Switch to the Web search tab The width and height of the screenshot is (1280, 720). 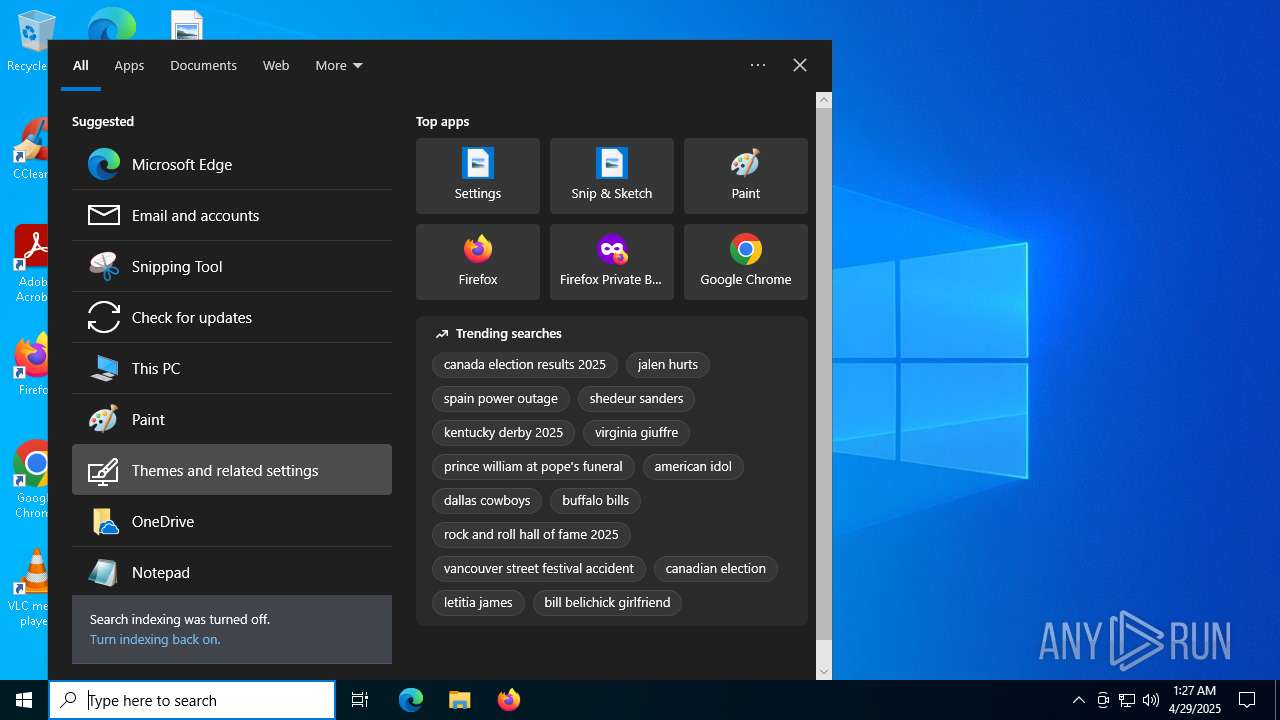276,65
